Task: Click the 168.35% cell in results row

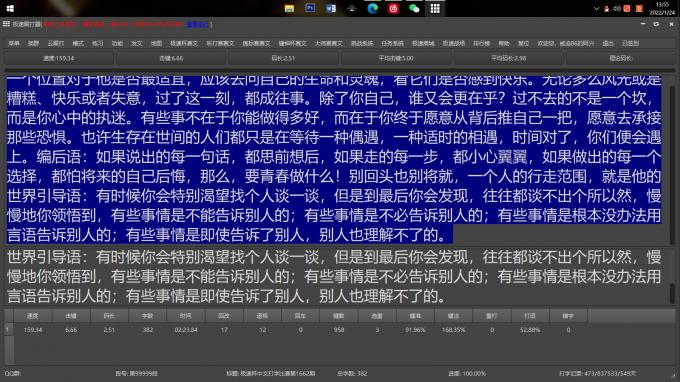Action: [x=453, y=330]
